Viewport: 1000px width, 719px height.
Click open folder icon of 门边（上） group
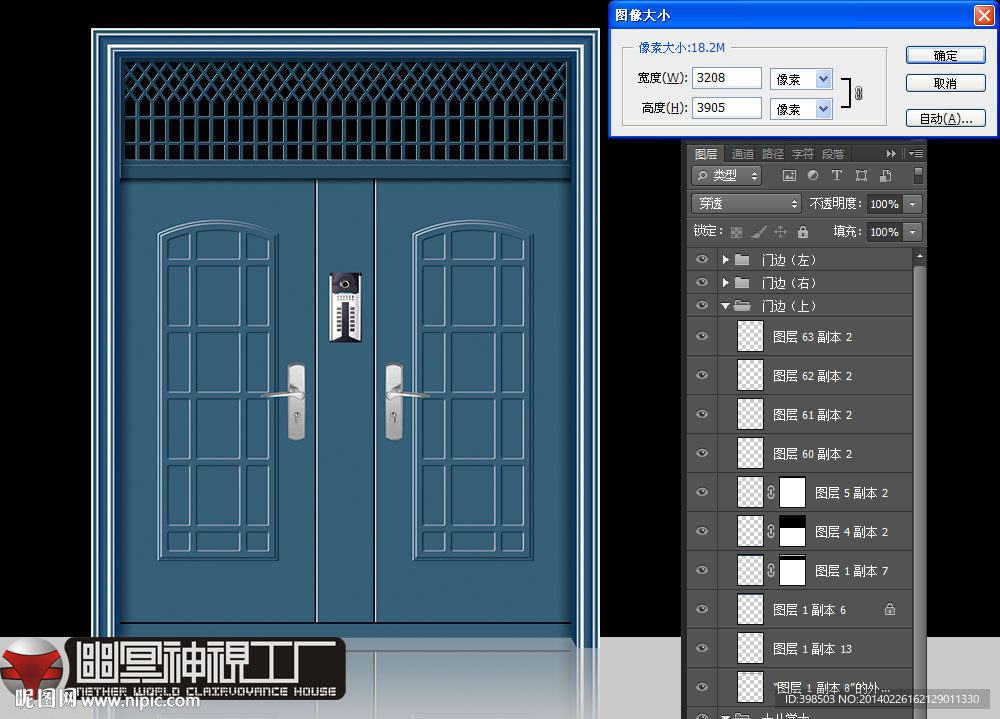tap(742, 306)
